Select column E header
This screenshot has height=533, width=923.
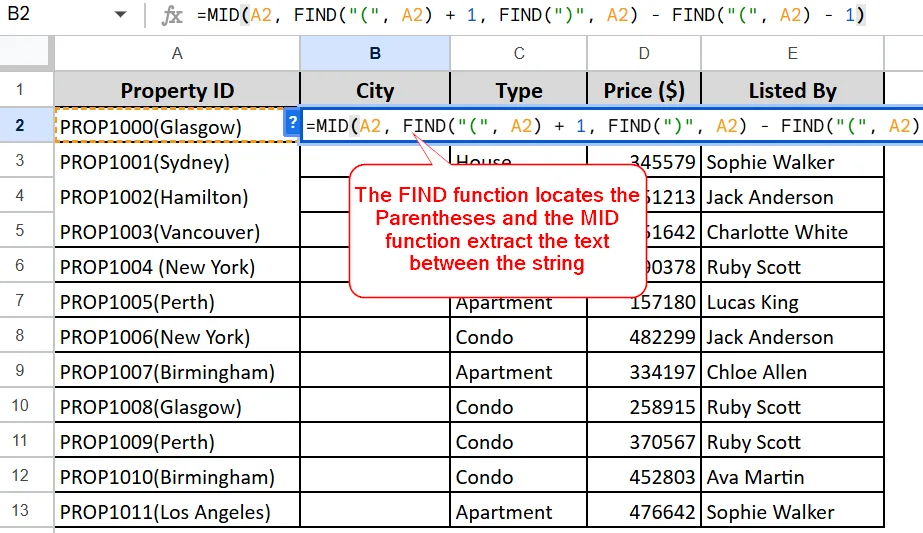(792, 54)
